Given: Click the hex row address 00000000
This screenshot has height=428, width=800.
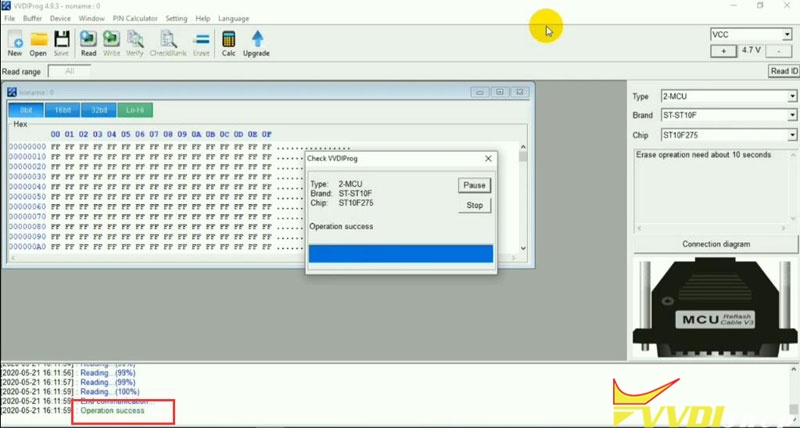Looking at the screenshot, I should coord(28,147).
